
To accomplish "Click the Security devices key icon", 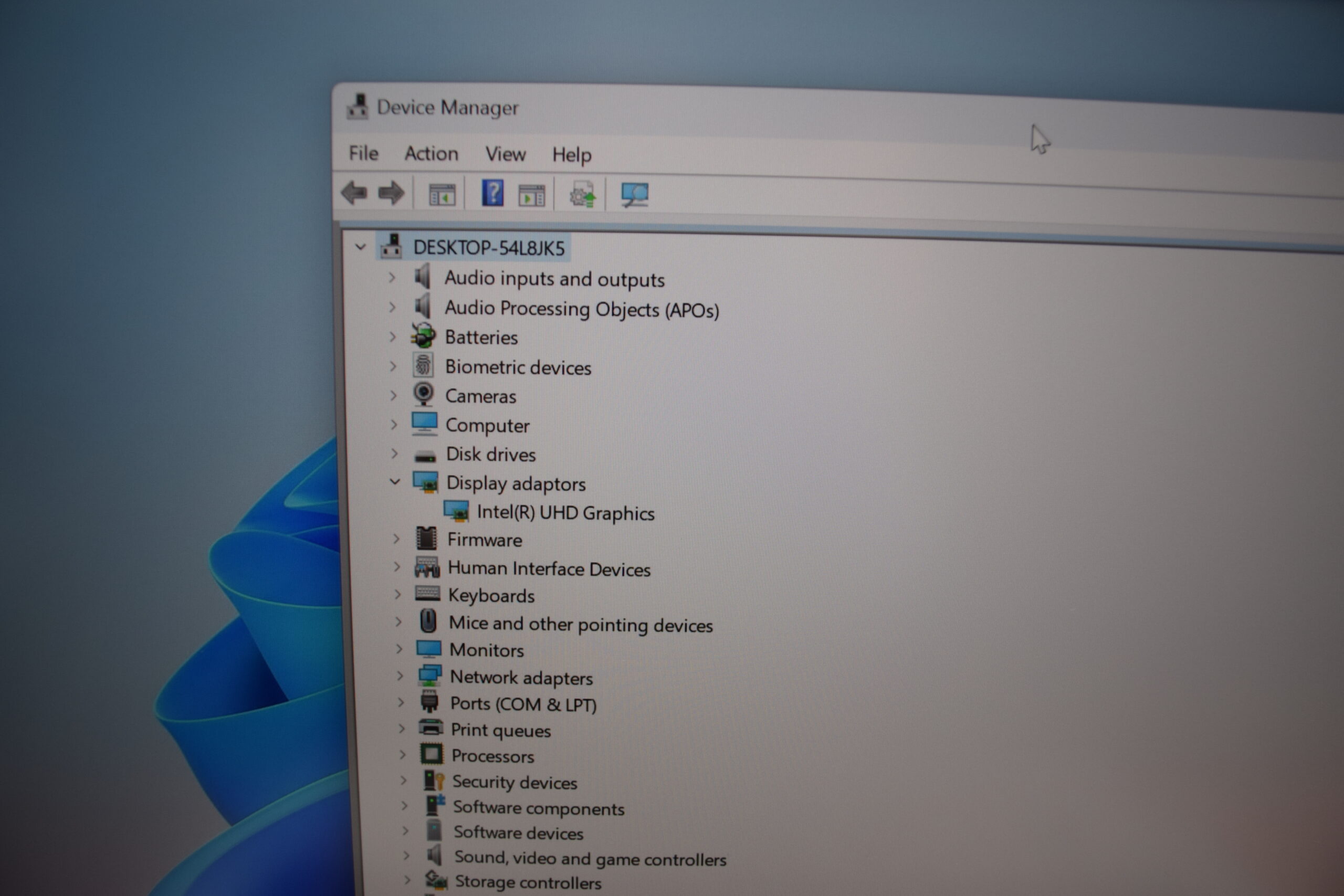I will click(x=434, y=781).
